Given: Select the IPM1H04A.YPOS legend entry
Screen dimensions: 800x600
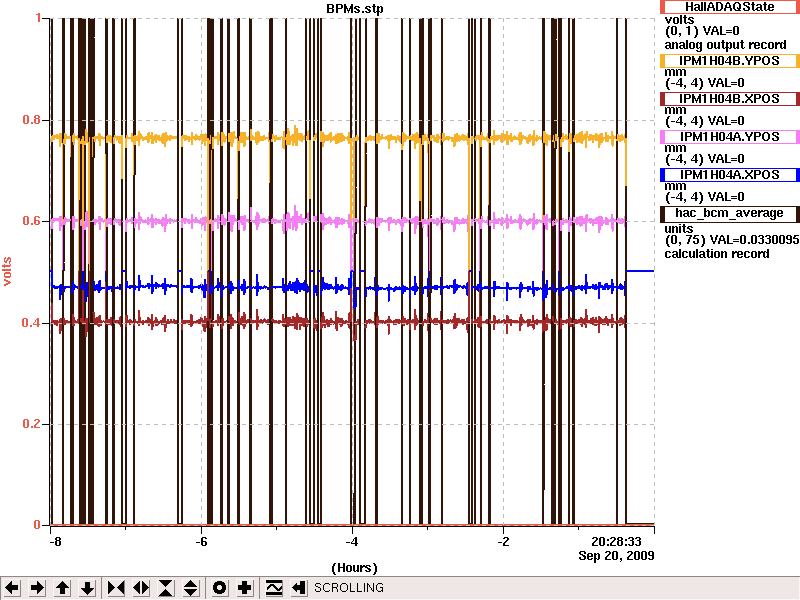Looking at the screenshot, I should (x=730, y=137).
